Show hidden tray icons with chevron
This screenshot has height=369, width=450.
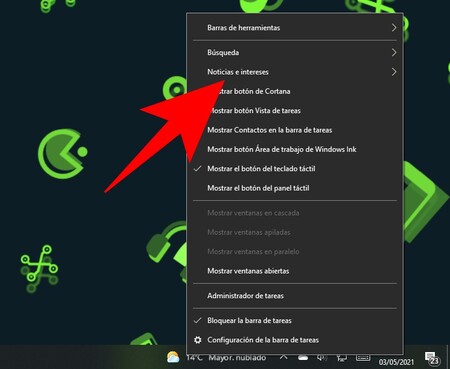(x=283, y=357)
